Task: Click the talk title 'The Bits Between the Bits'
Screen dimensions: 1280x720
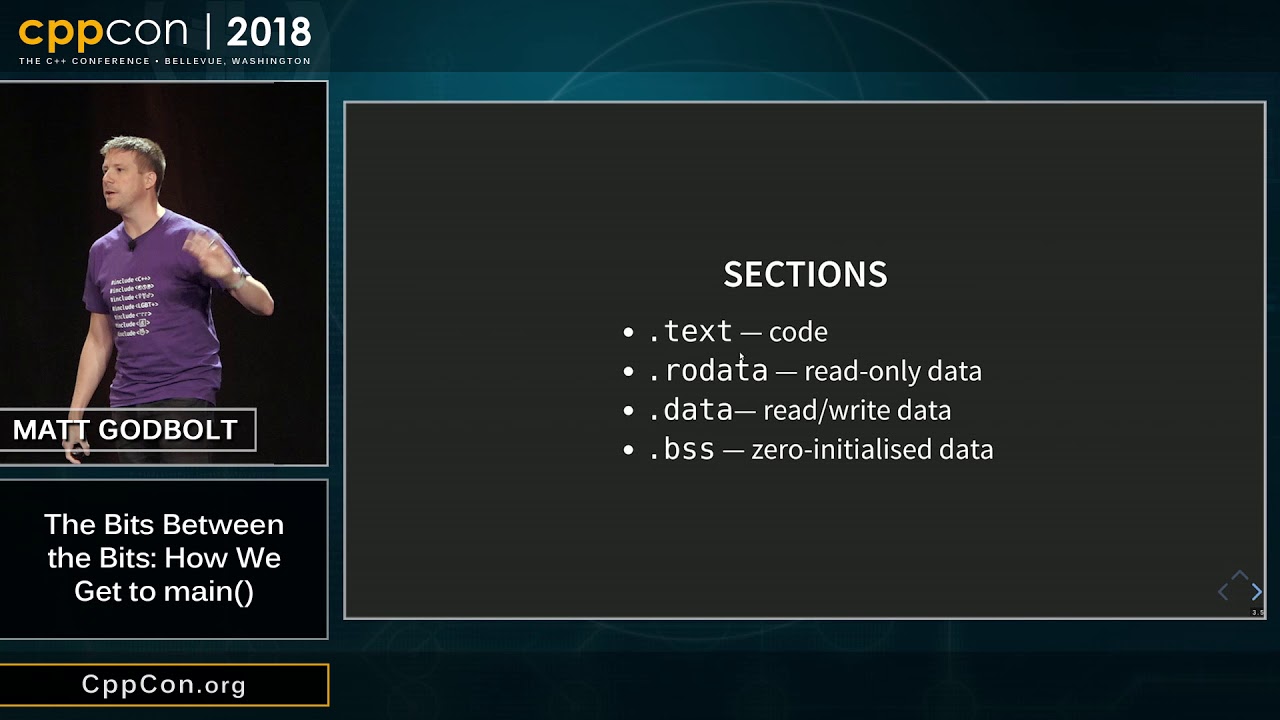Action: click(x=164, y=558)
